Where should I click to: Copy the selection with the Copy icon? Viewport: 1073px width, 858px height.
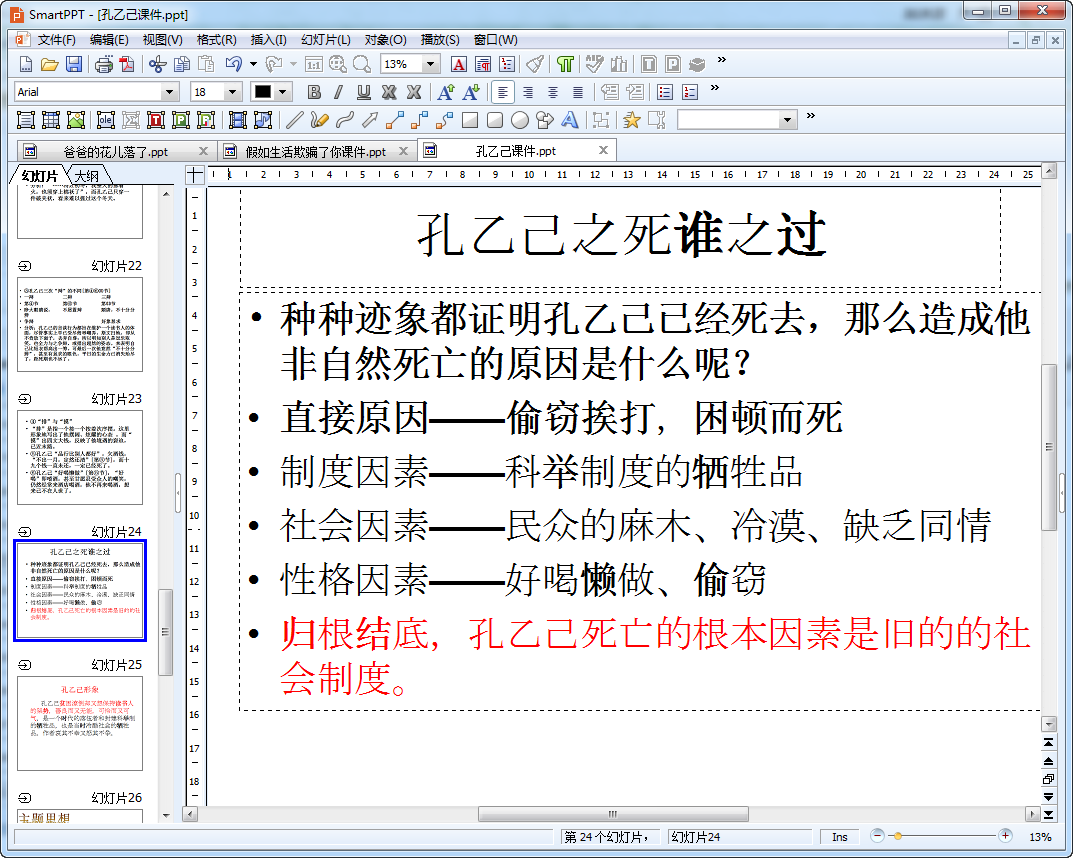181,64
